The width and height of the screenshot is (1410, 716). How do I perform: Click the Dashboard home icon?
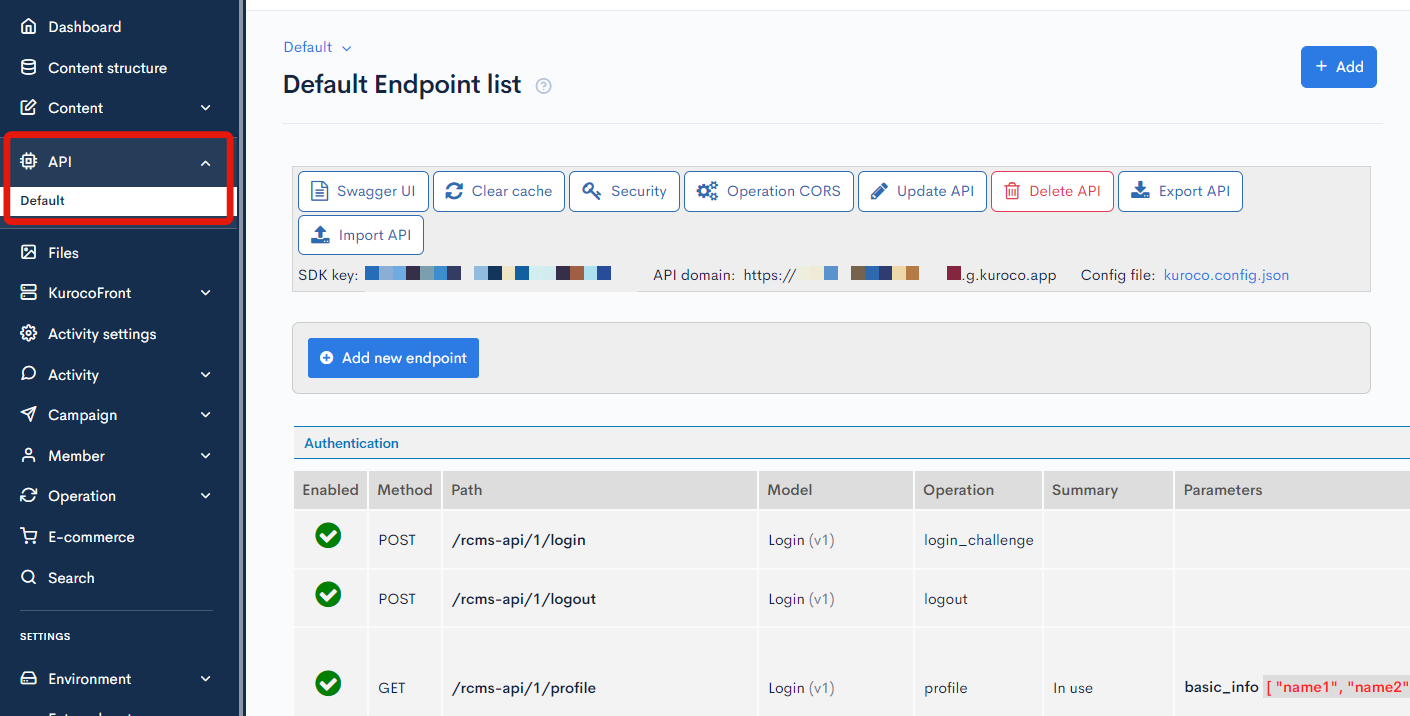pyautogui.click(x=29, y=27)
